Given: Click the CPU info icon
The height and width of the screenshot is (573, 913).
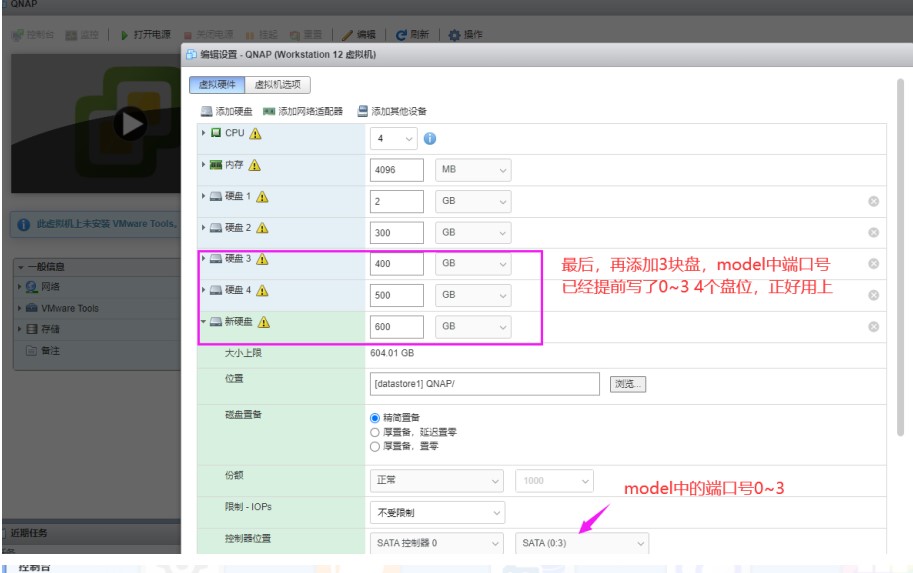Looking at the screenshot, I should [430, 139].
